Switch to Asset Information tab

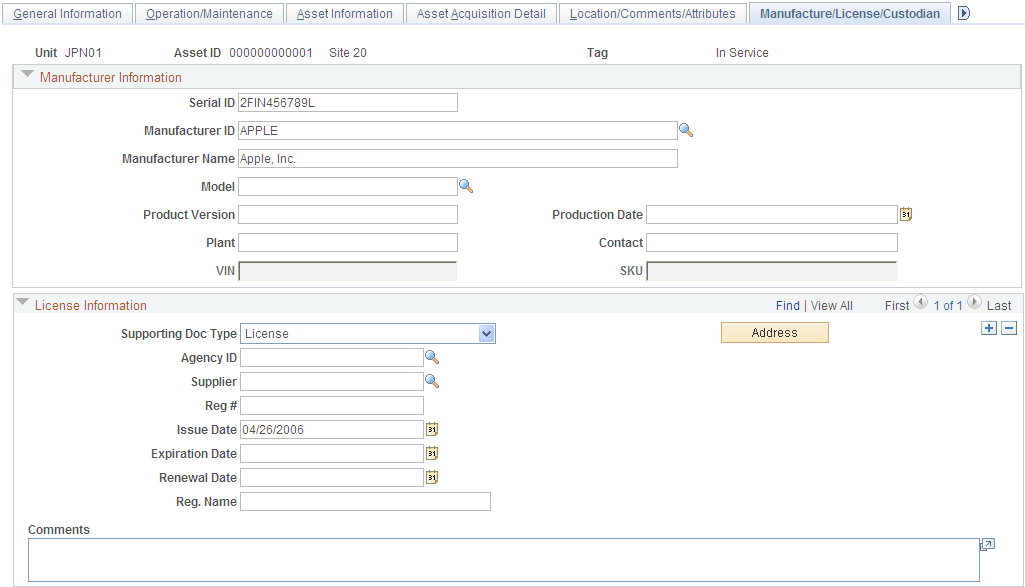coord(344,14)
